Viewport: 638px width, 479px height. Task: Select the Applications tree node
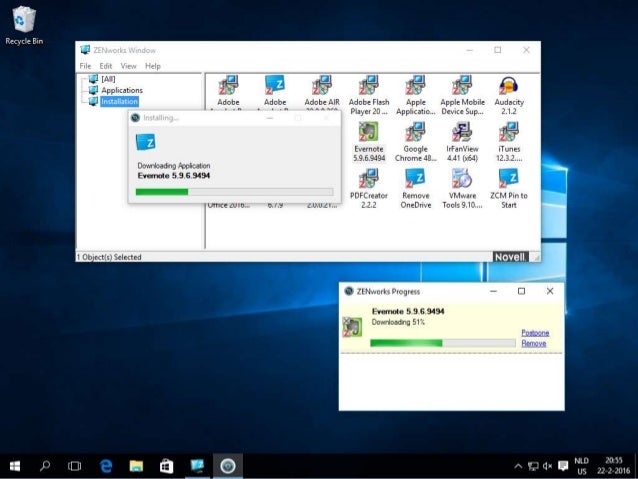coord(122,90)
